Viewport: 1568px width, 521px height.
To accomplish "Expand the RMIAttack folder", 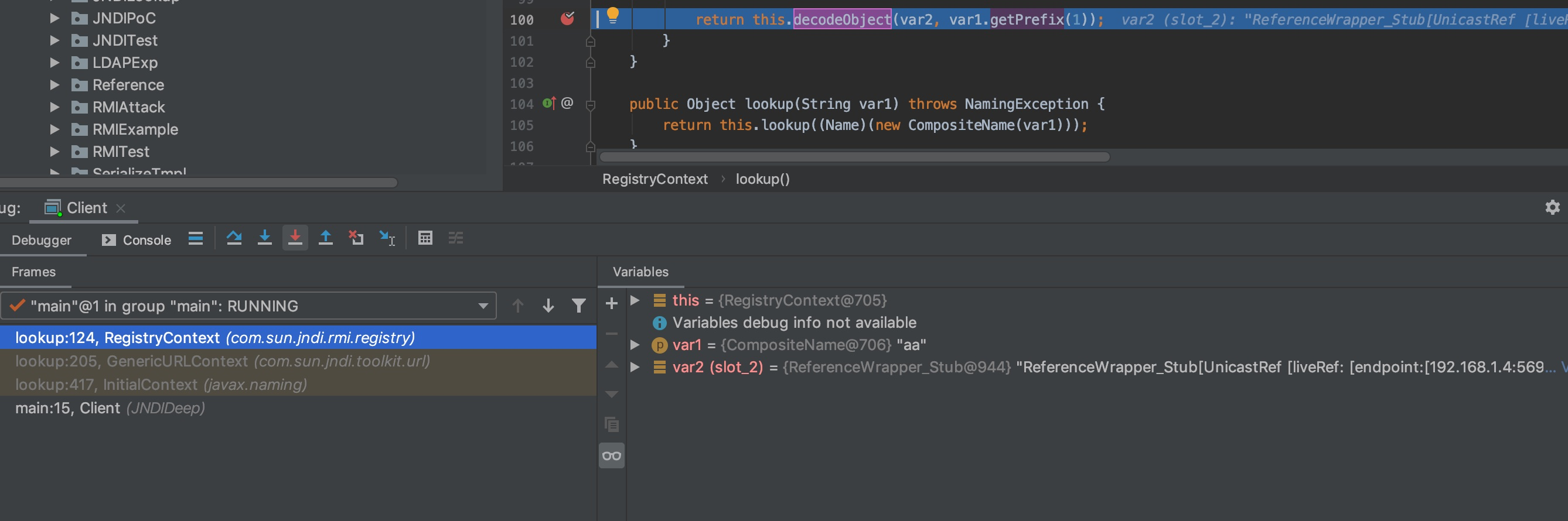I will 54,108.
